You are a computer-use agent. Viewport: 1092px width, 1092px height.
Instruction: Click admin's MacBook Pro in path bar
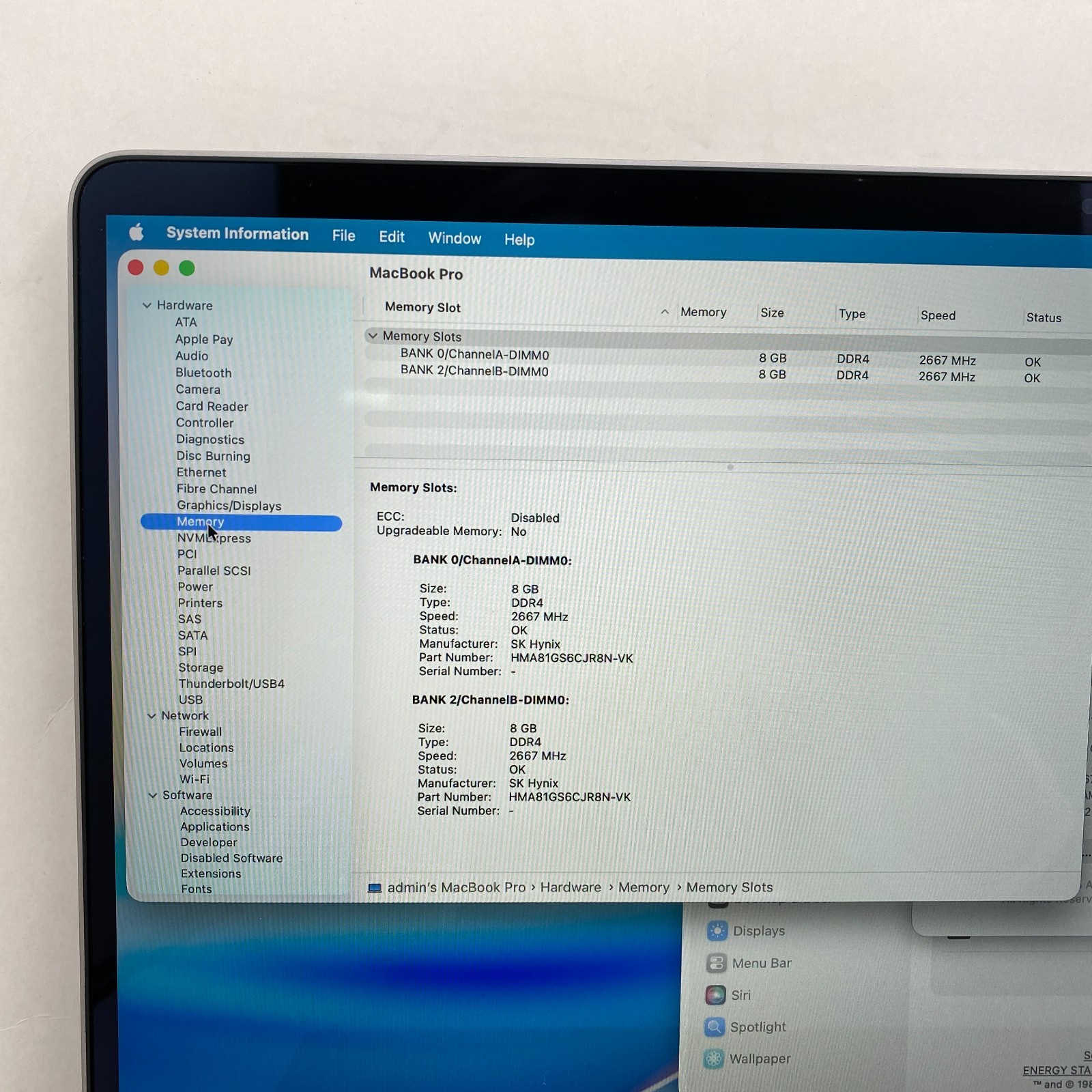click(457, 887)
